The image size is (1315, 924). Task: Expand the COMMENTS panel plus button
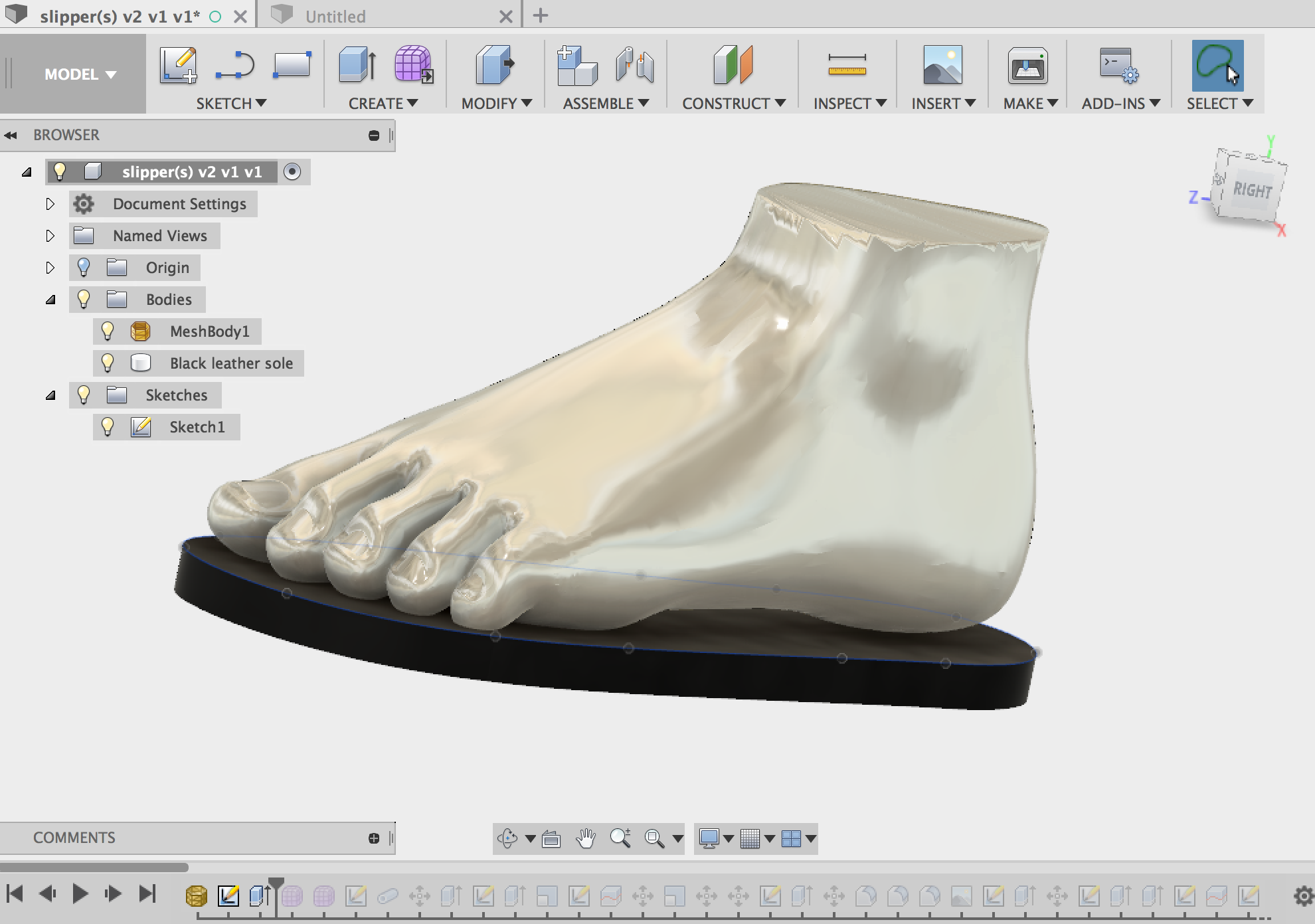(x=374, y=838)
